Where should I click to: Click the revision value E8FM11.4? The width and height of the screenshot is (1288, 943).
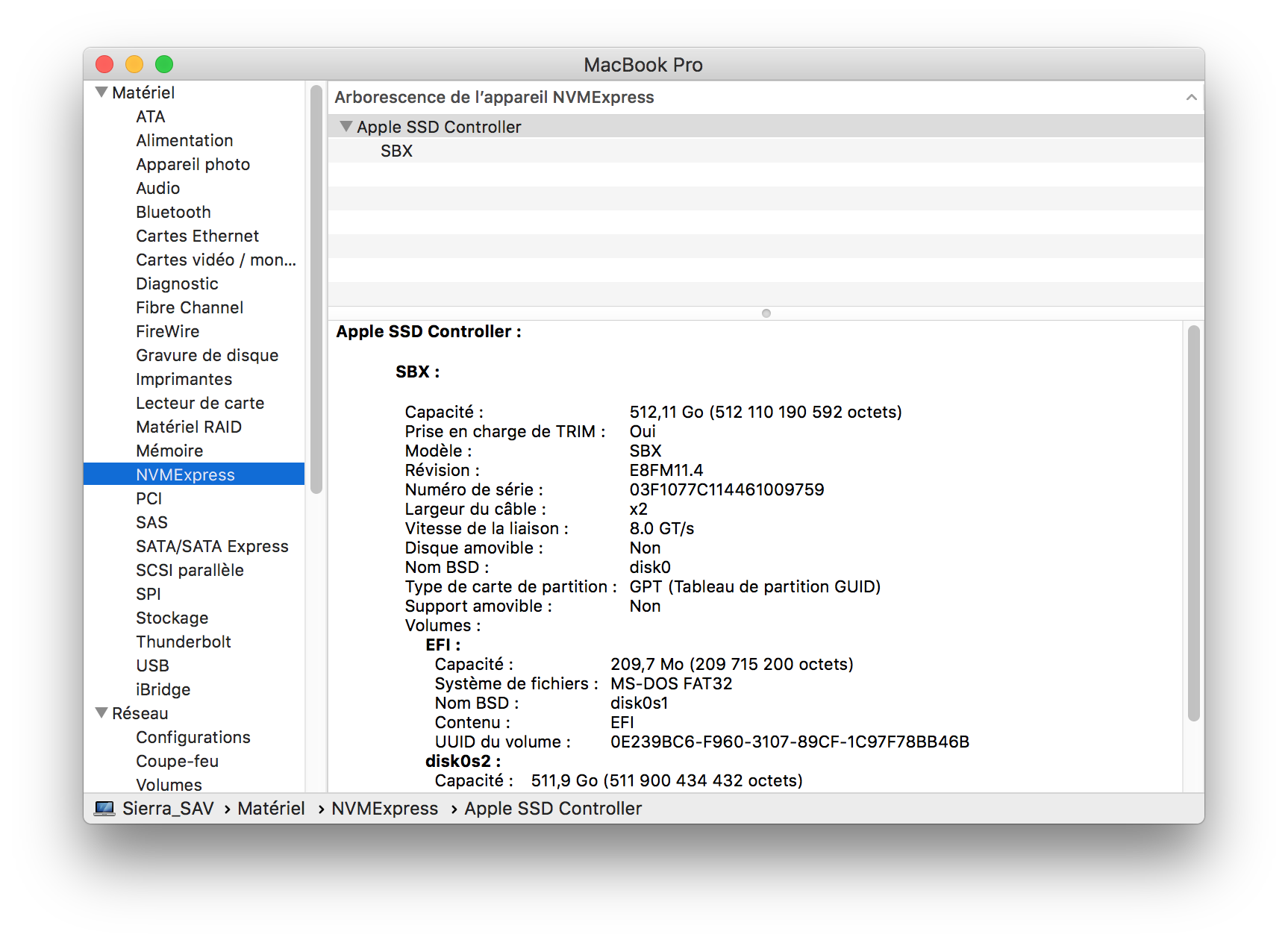[666, 470]
